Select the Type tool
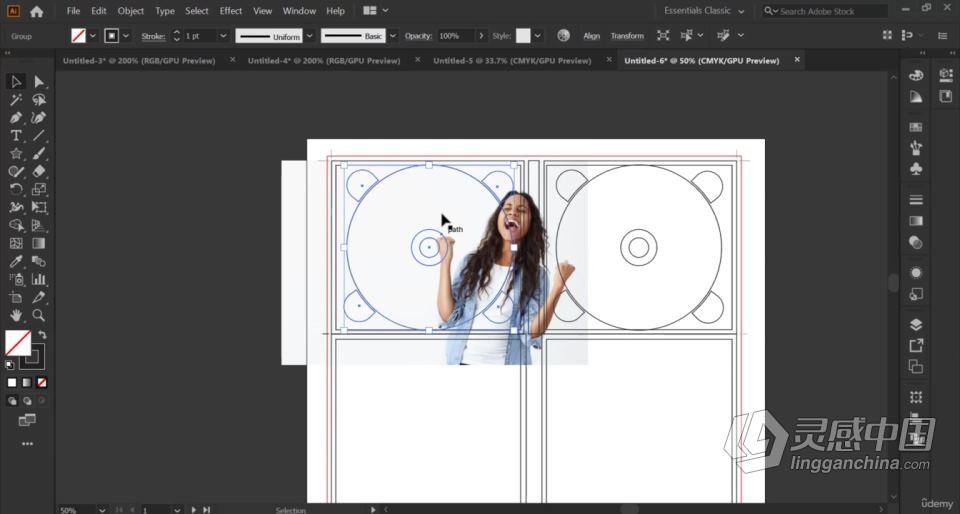 click(16, 135)
